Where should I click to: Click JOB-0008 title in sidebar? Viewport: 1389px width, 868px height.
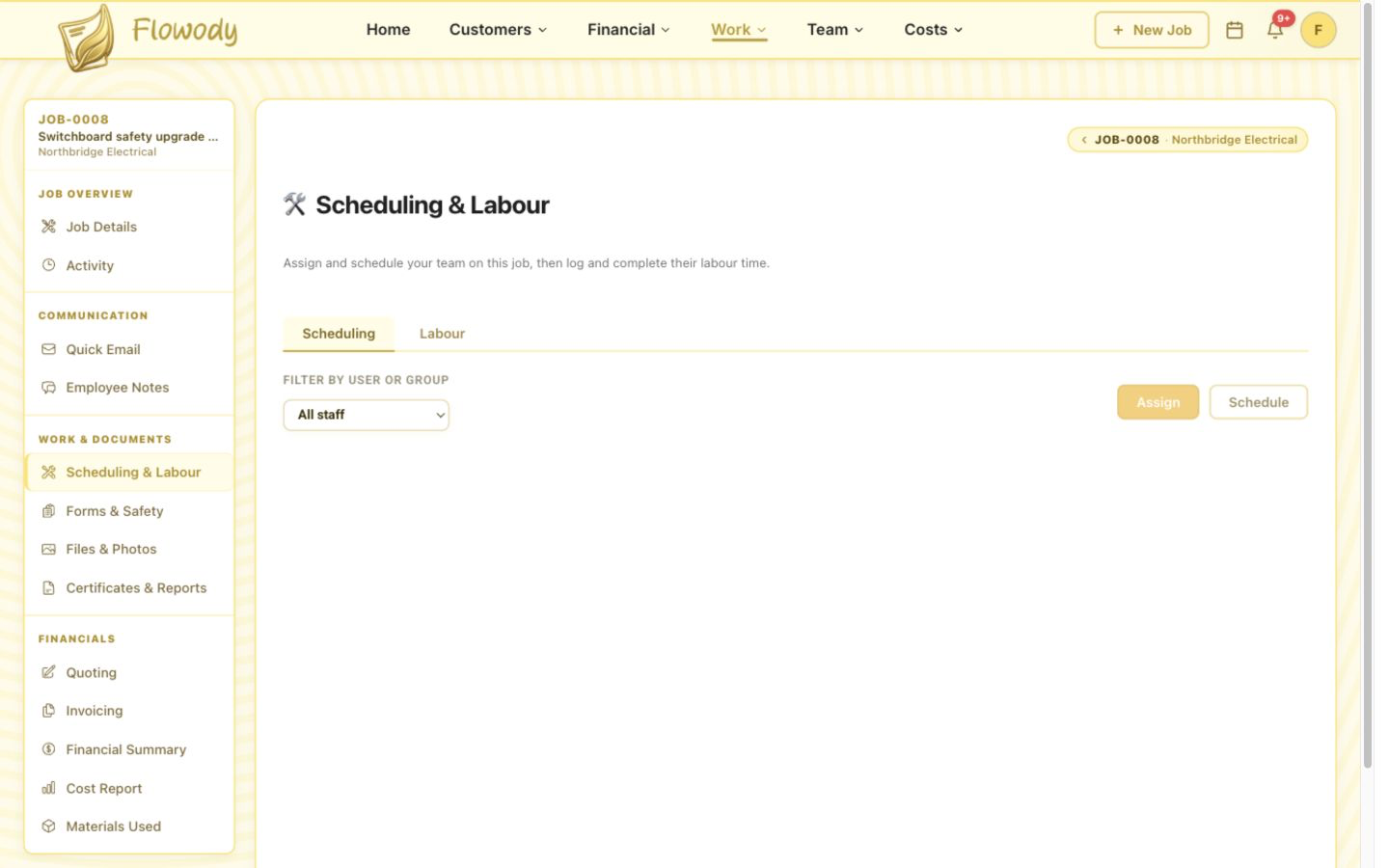coord(73,120)
